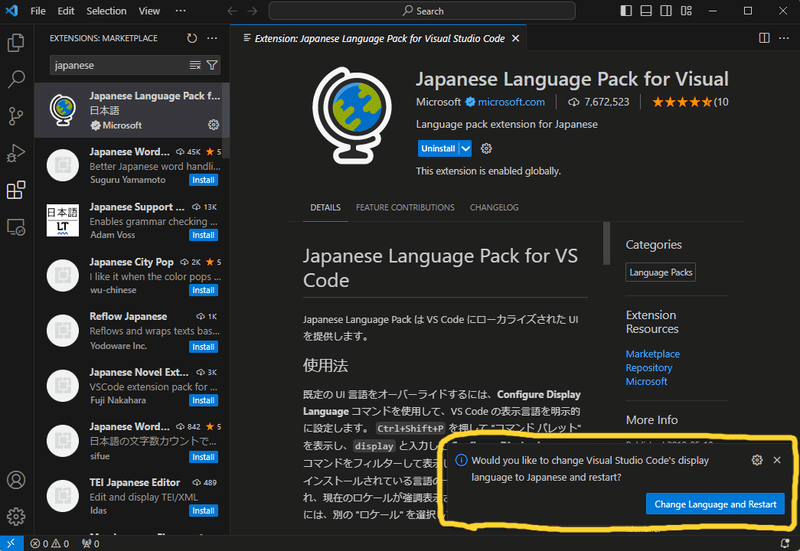Viewport: 800px width, 551px height.
Task: Open the microsoft.com publisher link
Action: point(511,102)
